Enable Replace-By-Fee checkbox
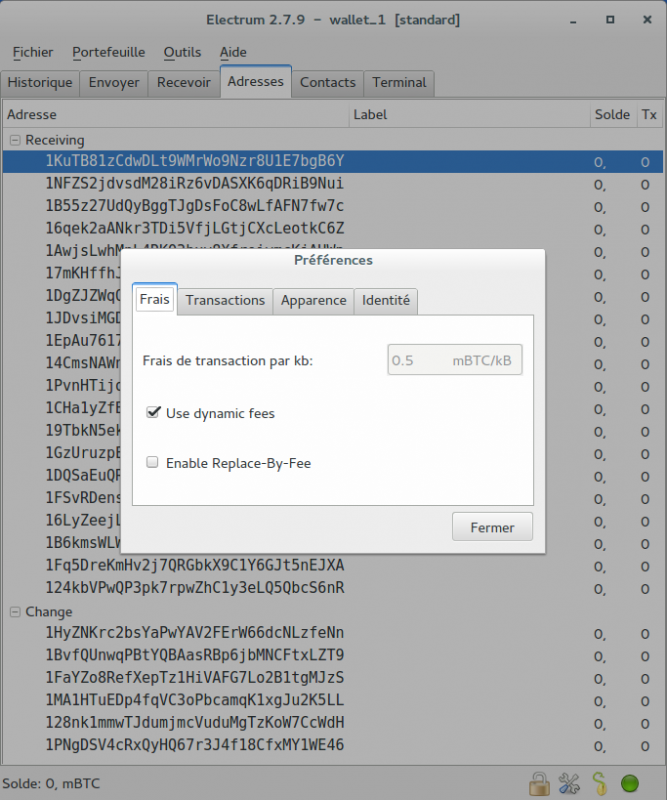Screen dimensions: 667x800 [152, 462]
